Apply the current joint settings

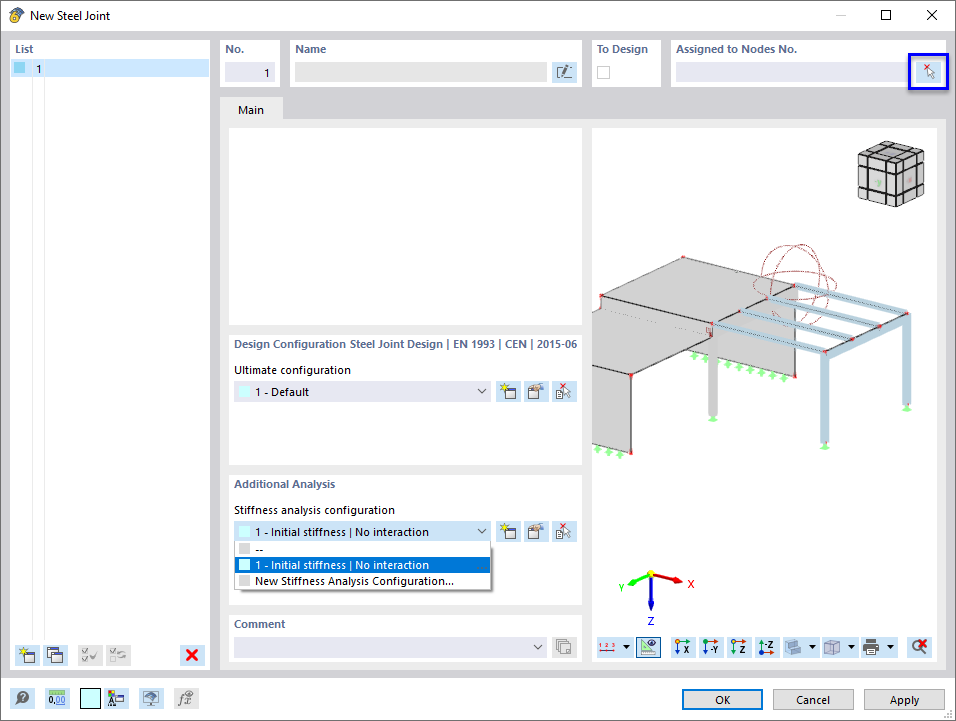903,699
